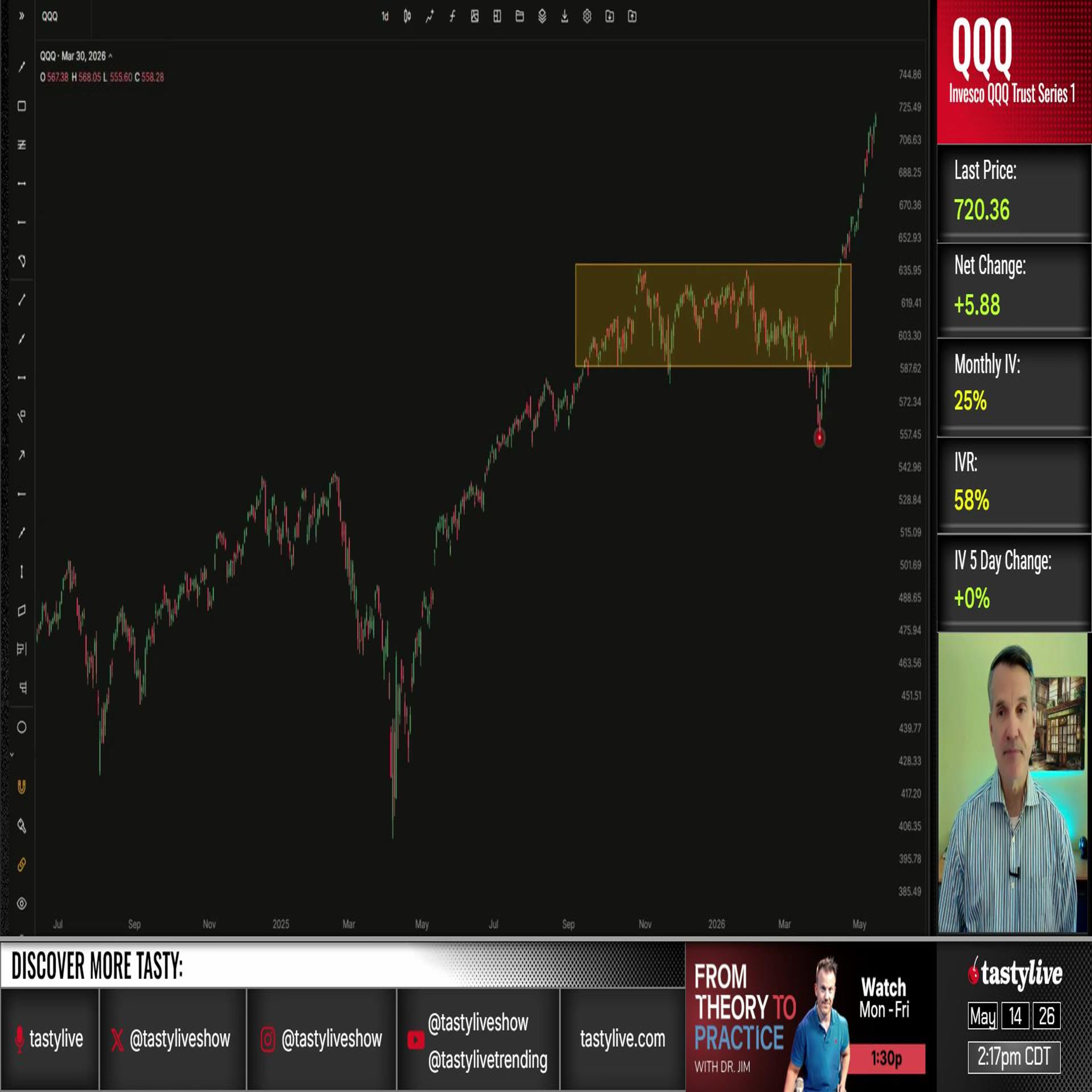Click the tastylive.com website link
The width and height of the screenshot is (1092, 1092).
(x=622, y=1038)
